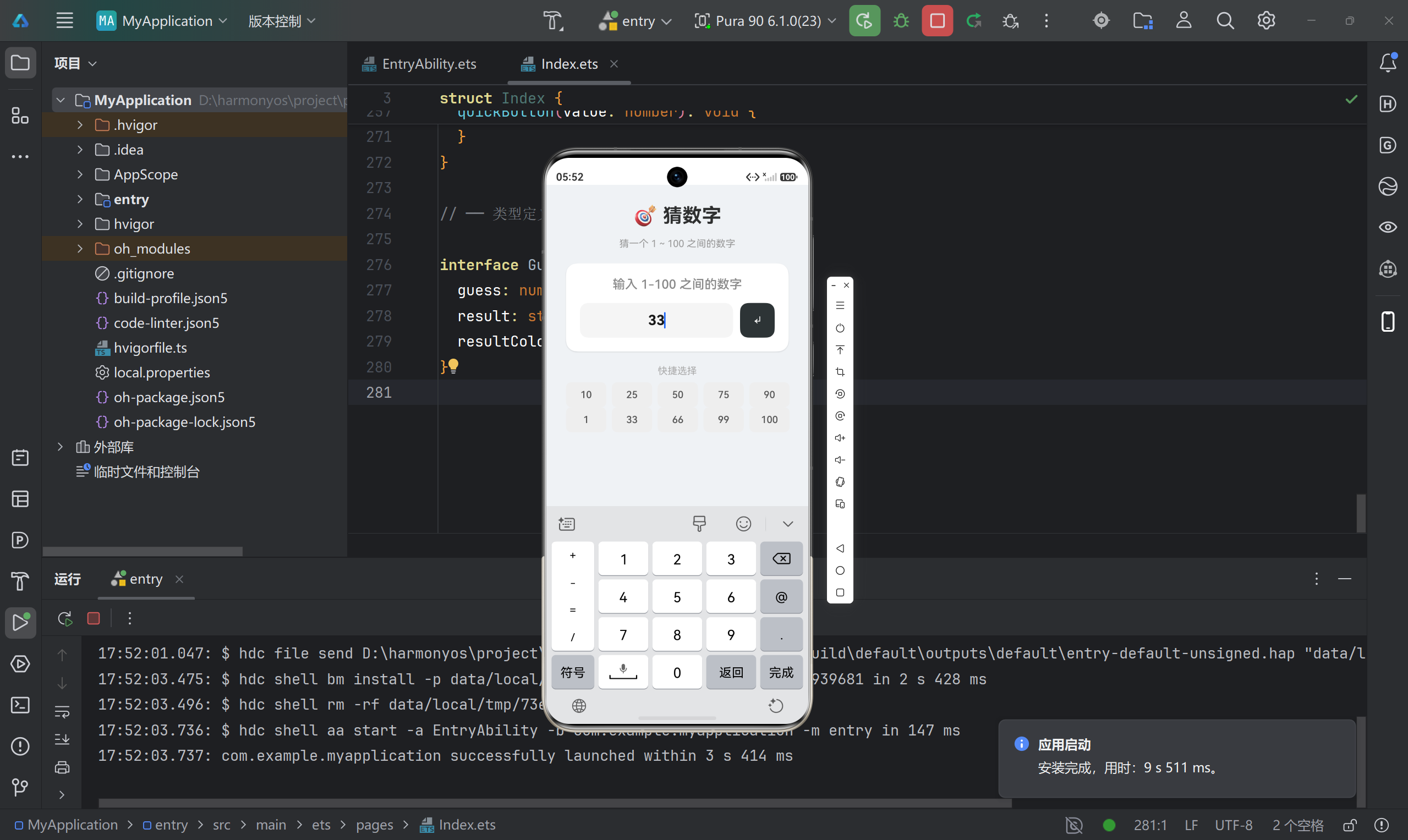Stop the running app with red square
This screenshot has width=1408, height=840.
(937, 21)
